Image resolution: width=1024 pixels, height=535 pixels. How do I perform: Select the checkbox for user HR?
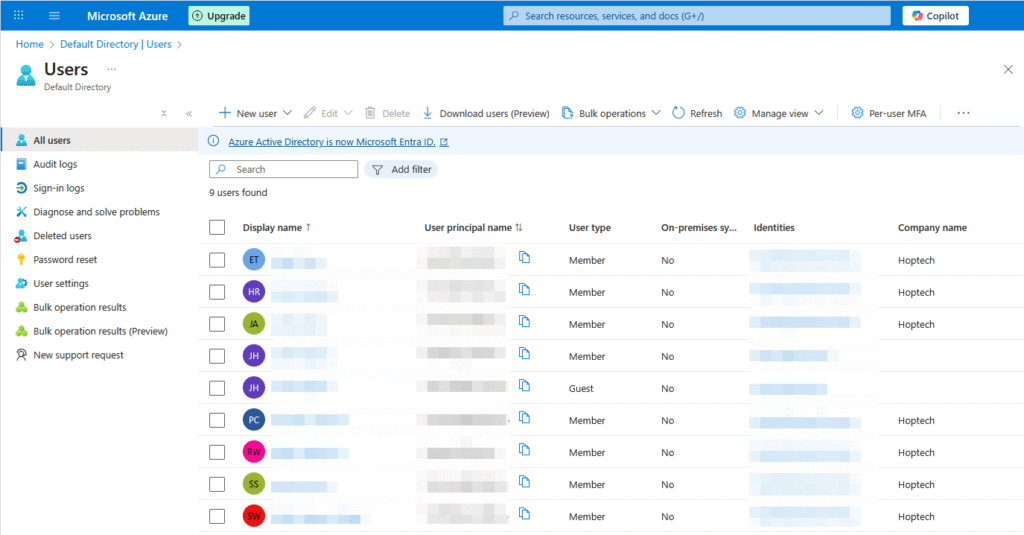217,292
